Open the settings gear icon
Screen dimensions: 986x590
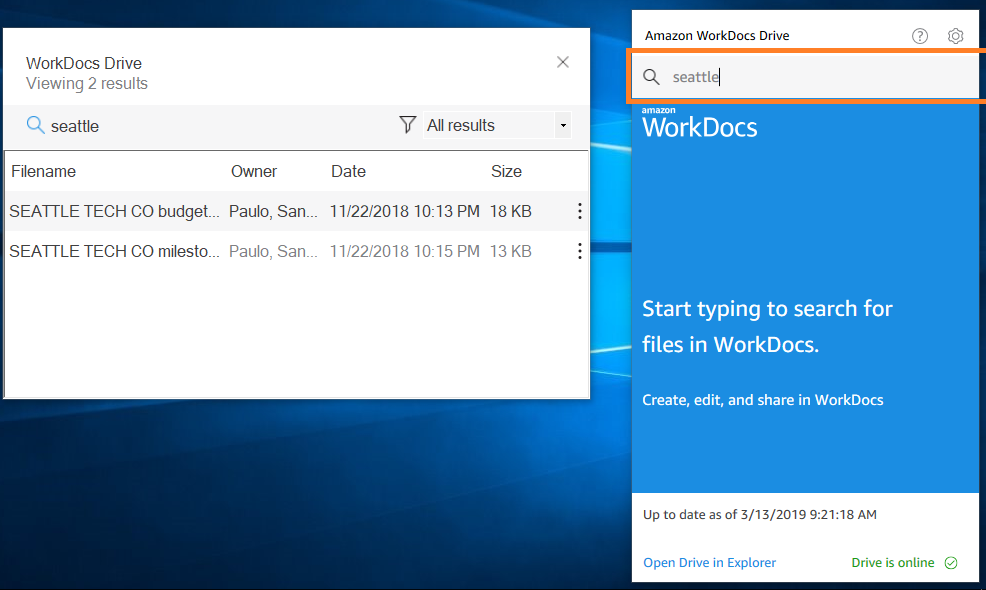(x=955, y=36)
